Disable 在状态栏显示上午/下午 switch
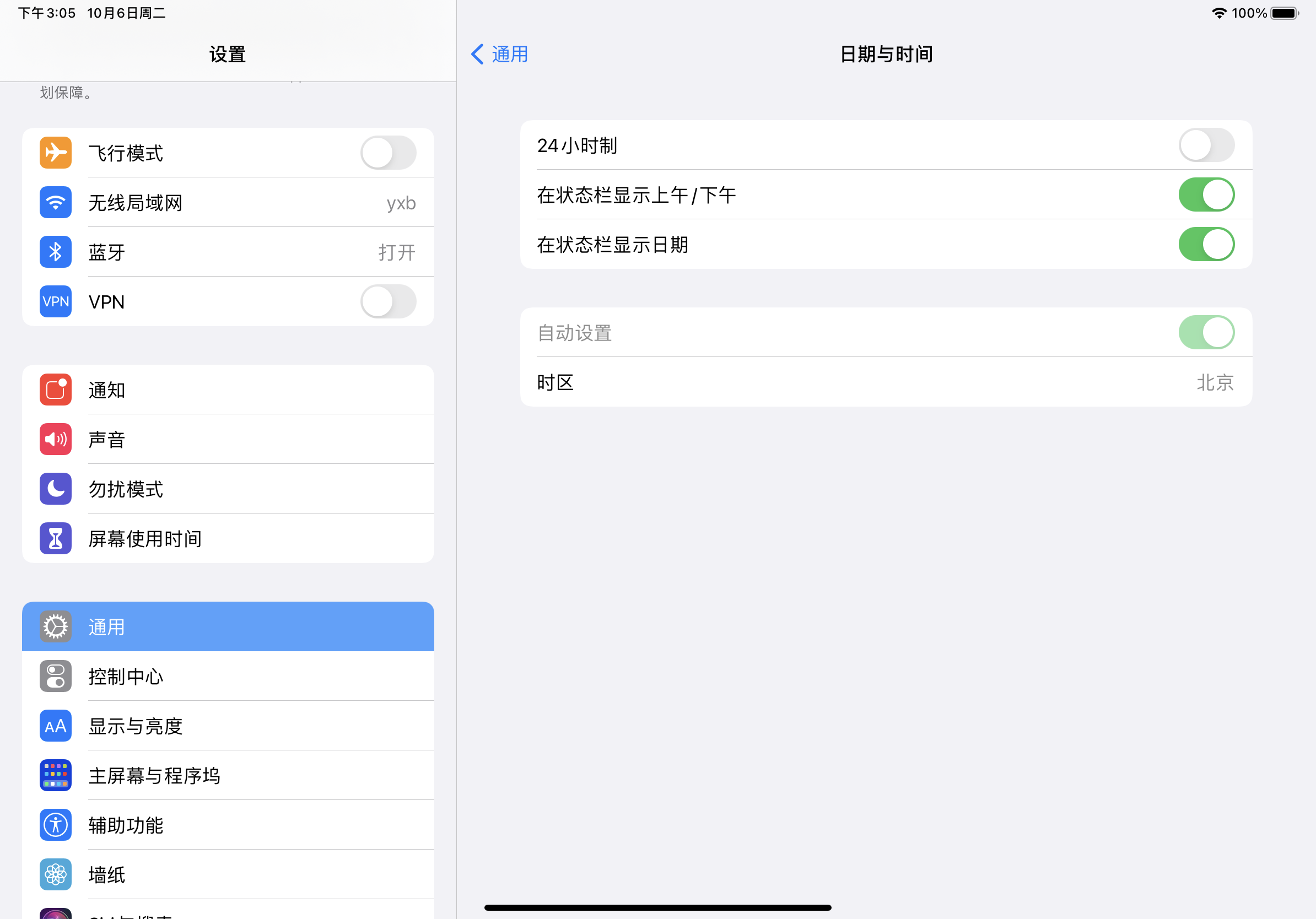The height and width of the screenshot is (919, 1316). 1206,195
